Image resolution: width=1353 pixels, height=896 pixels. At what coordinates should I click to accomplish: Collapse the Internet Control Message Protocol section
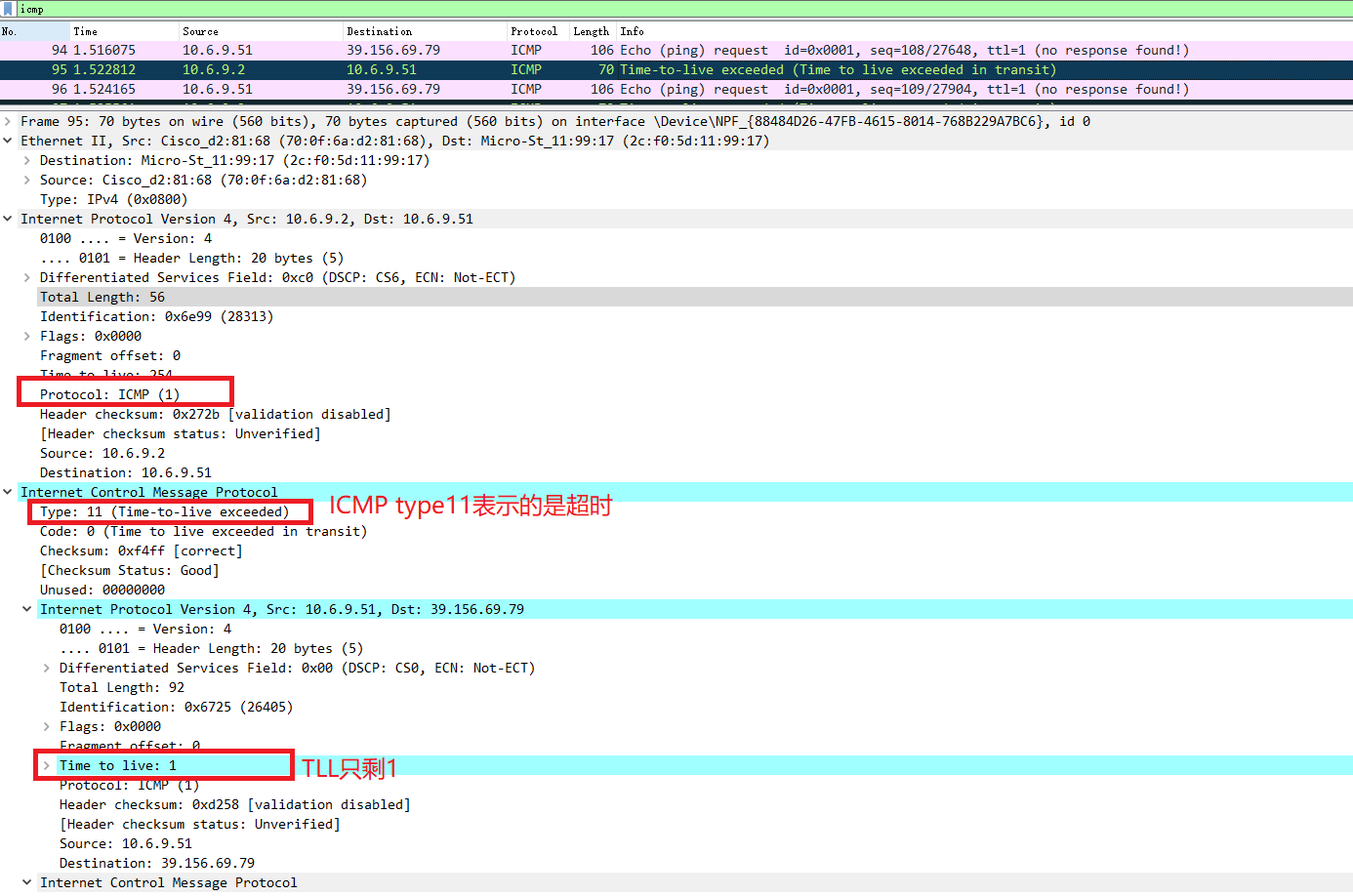pyautogui.click(x=8, y=492)
